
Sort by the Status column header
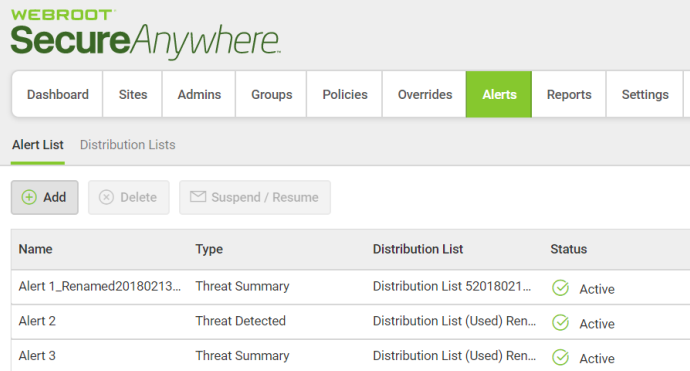tap(569, 249)
